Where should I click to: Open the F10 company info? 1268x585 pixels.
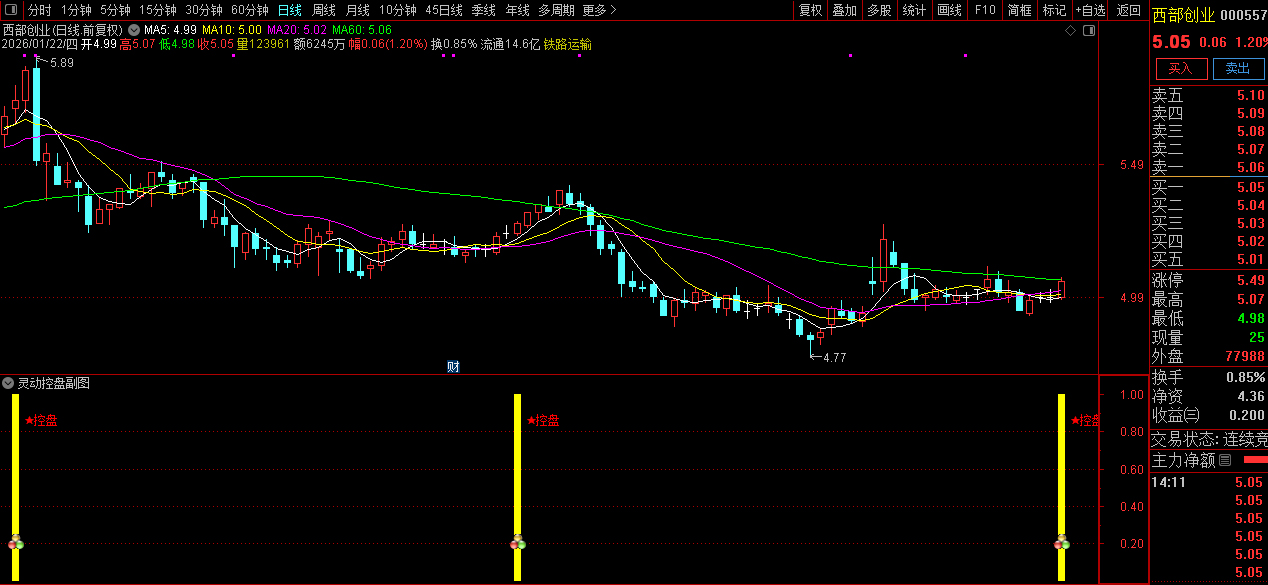[985, 10]
